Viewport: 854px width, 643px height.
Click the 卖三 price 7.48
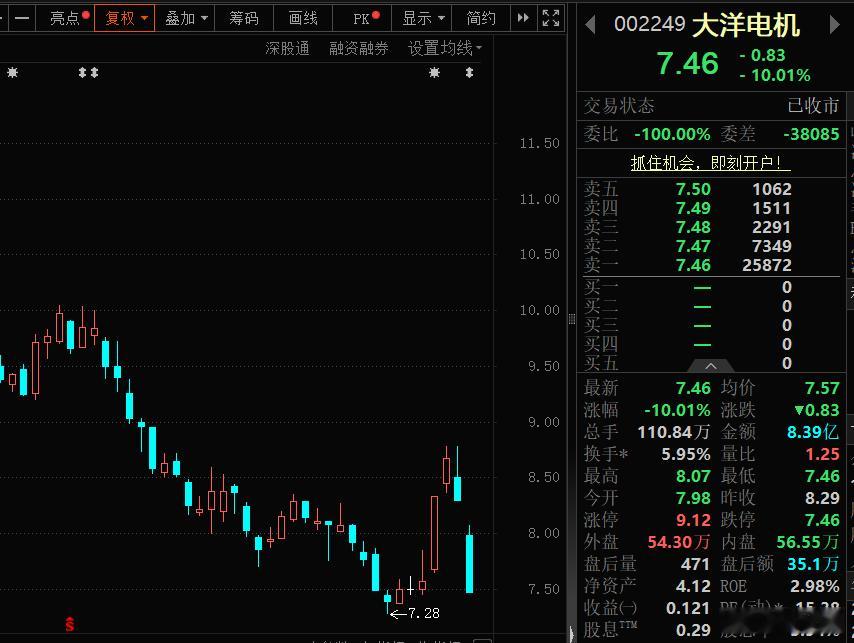coord(693,227)
